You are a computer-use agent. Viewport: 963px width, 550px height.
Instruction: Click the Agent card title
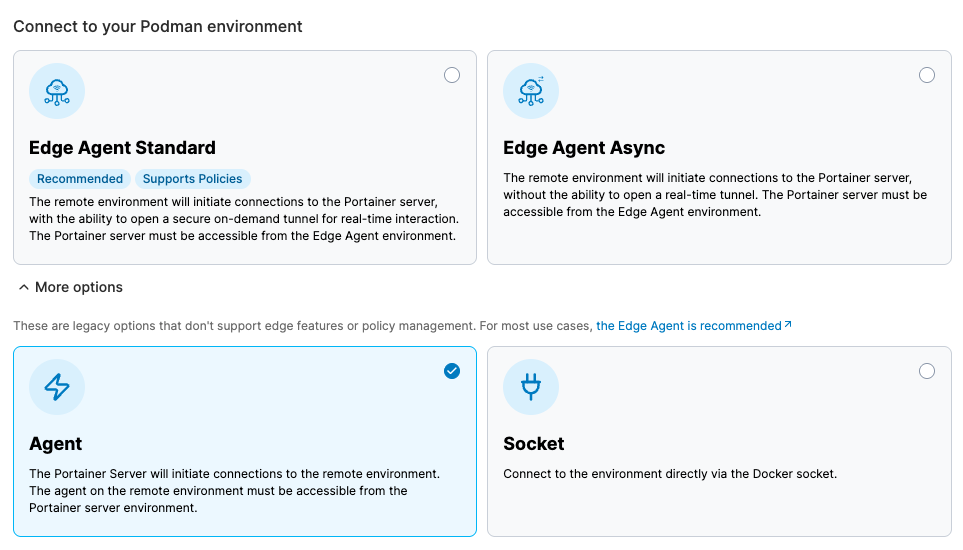56,444
